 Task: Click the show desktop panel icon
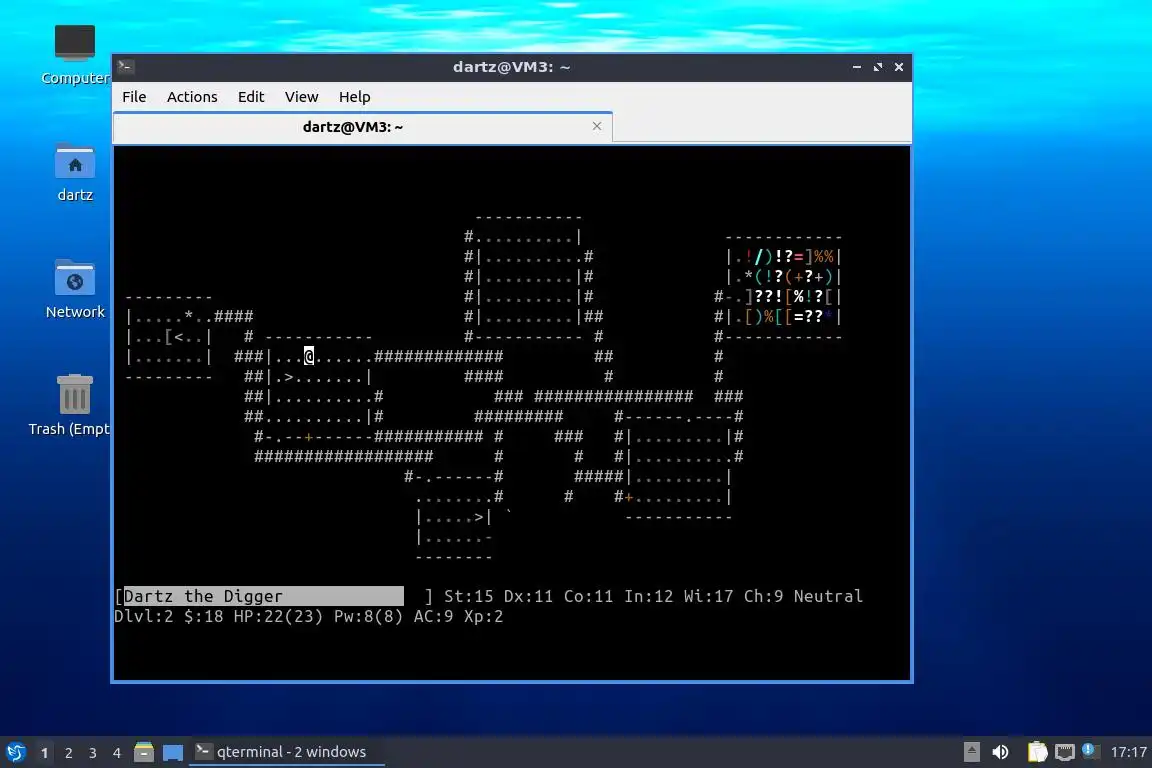point(173,752)
